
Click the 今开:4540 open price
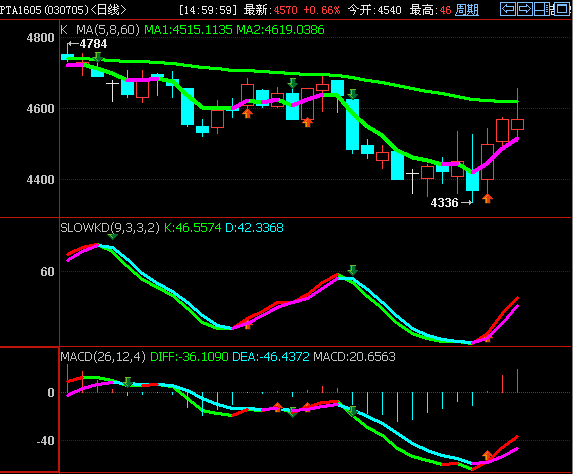pyautogui.click(x=375, y=10)
